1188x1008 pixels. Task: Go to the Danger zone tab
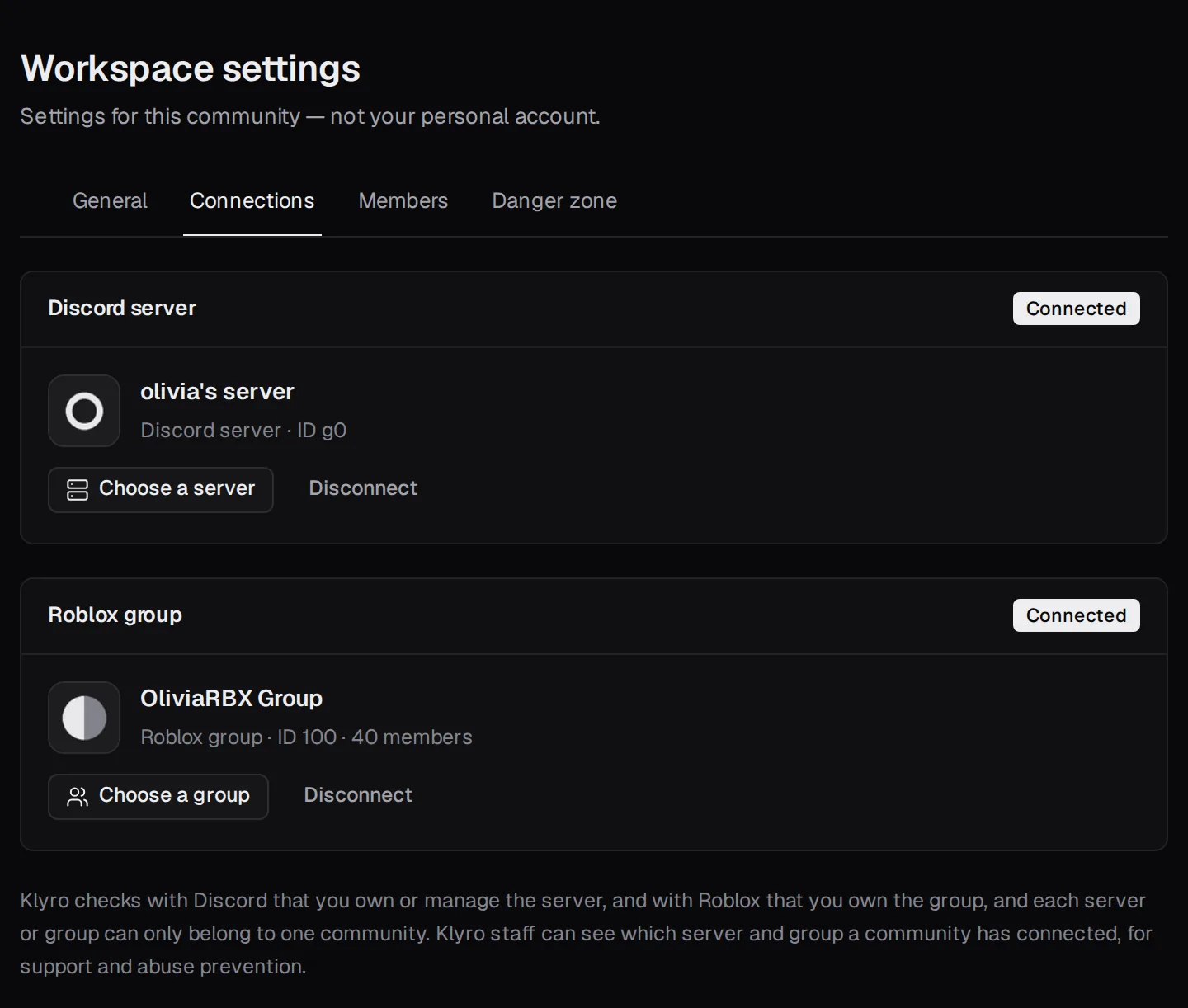tap(554, 200)
